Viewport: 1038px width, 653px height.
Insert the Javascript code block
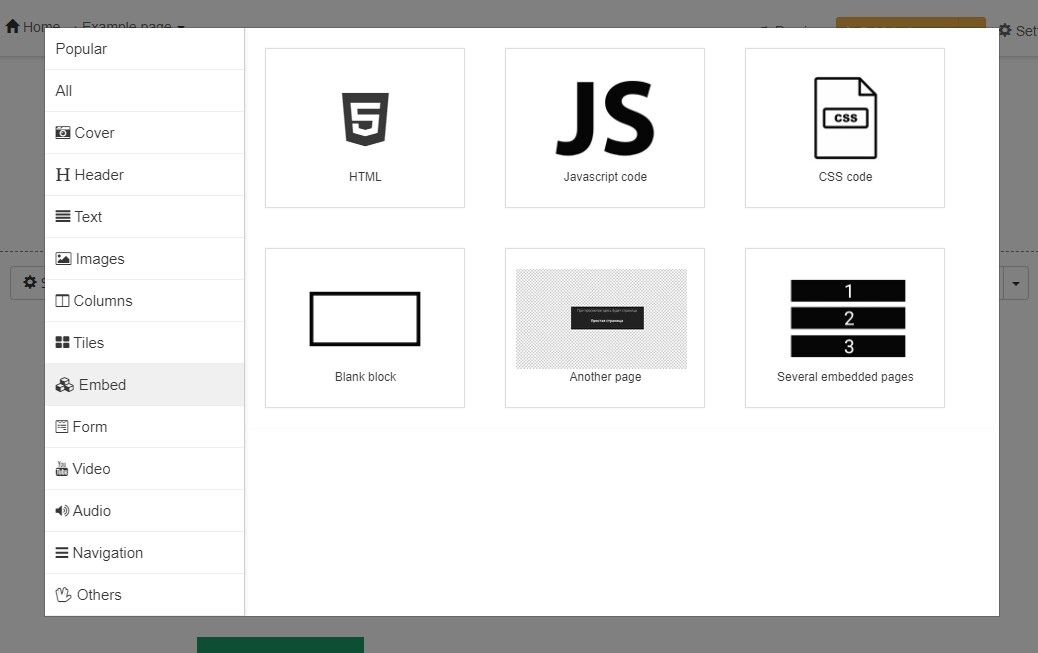(605, 128)
